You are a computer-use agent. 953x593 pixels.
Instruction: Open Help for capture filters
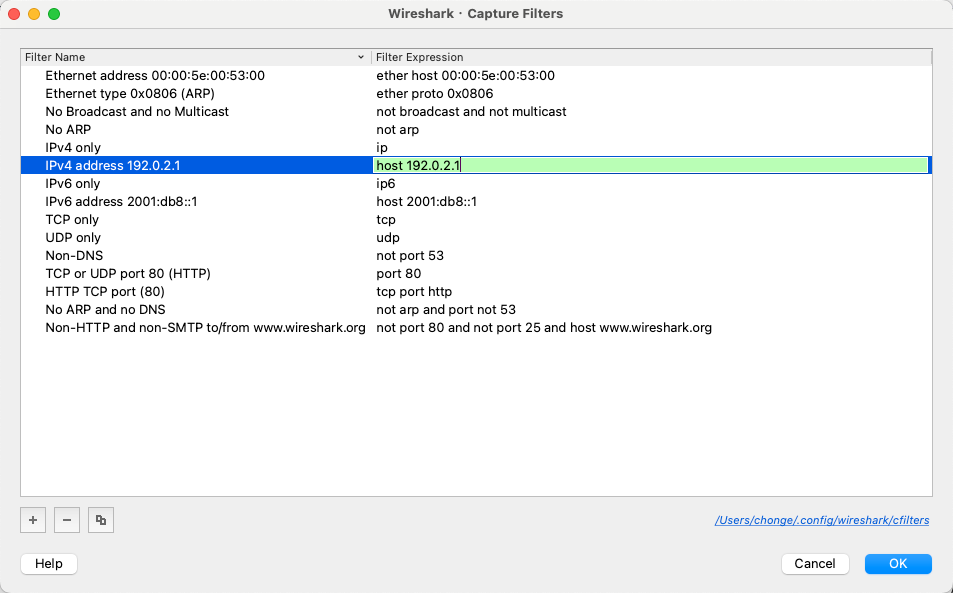coord(49,564)
